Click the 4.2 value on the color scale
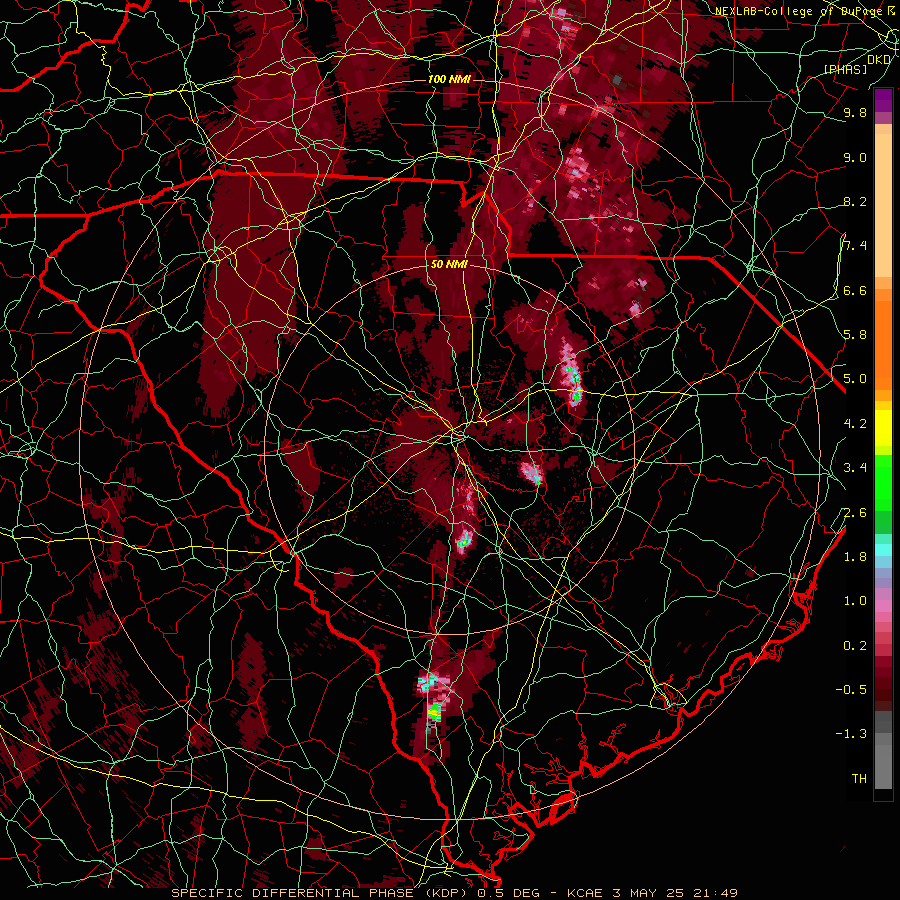This screenshot has width=900, height=900. [x=855, y=423]
